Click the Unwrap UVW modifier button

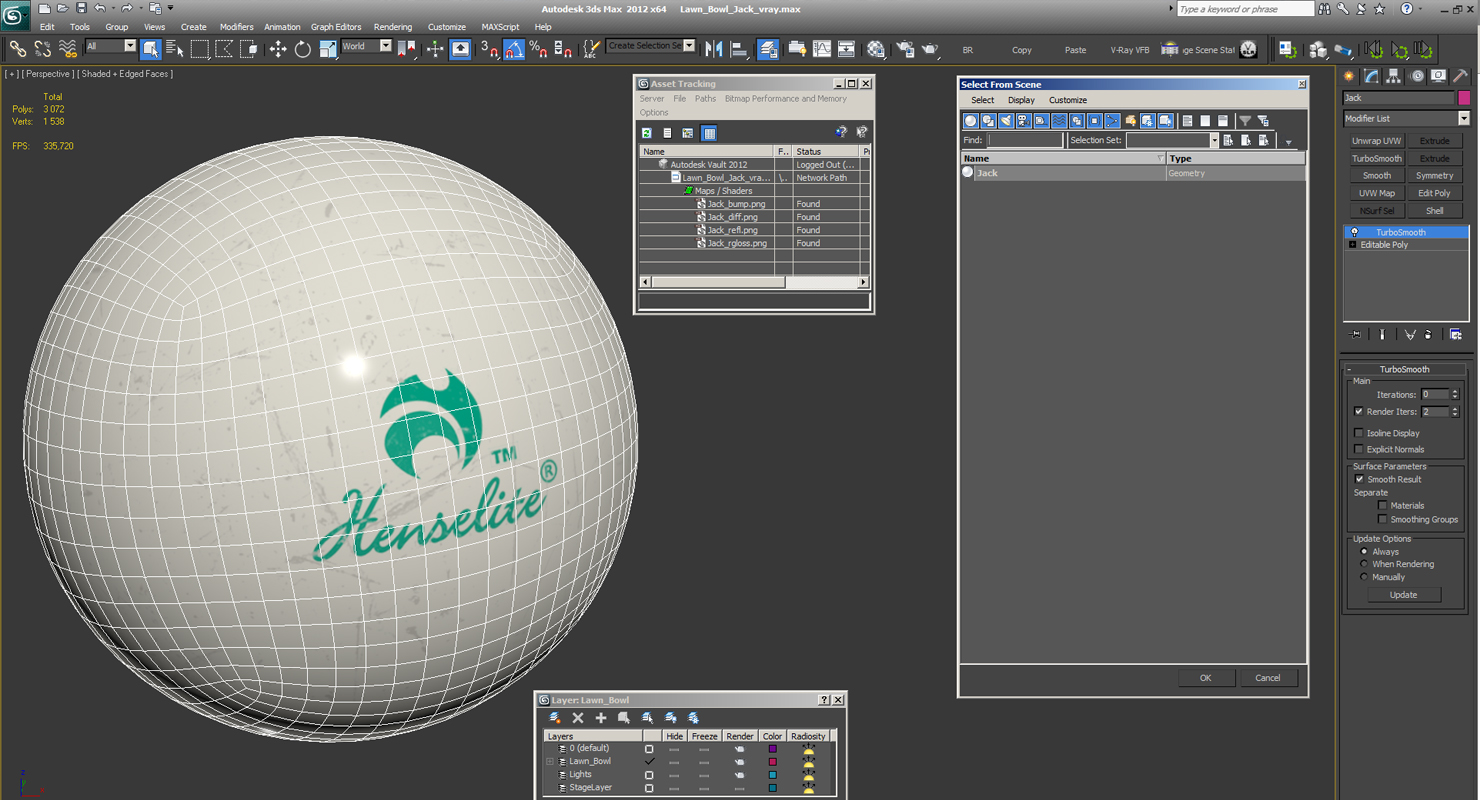[x=1377, y=141]
